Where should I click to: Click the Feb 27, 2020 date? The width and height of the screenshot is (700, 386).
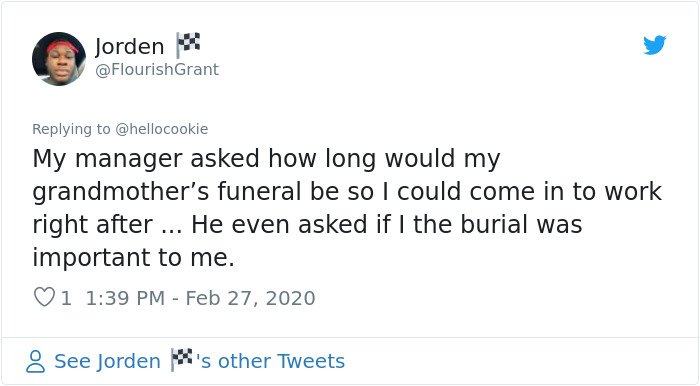[250, 298]
